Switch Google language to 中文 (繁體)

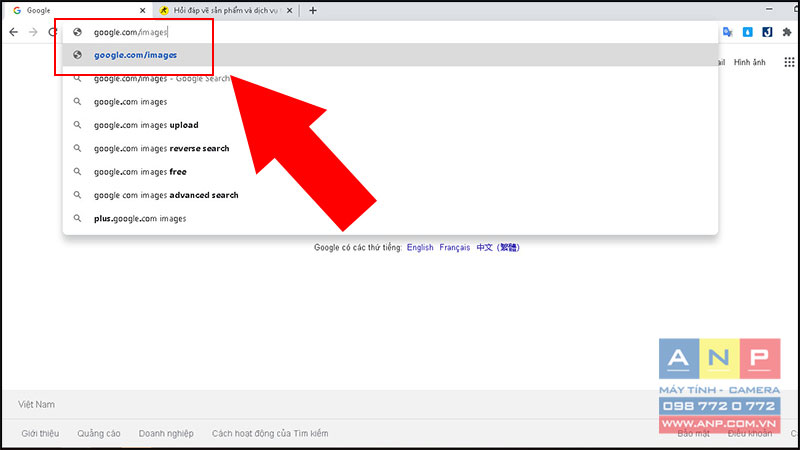(x=498, y=247)
